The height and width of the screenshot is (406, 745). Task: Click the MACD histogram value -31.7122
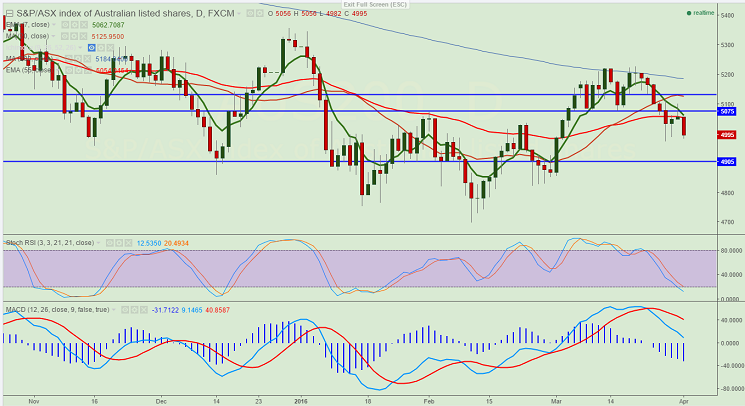[165, 310]
